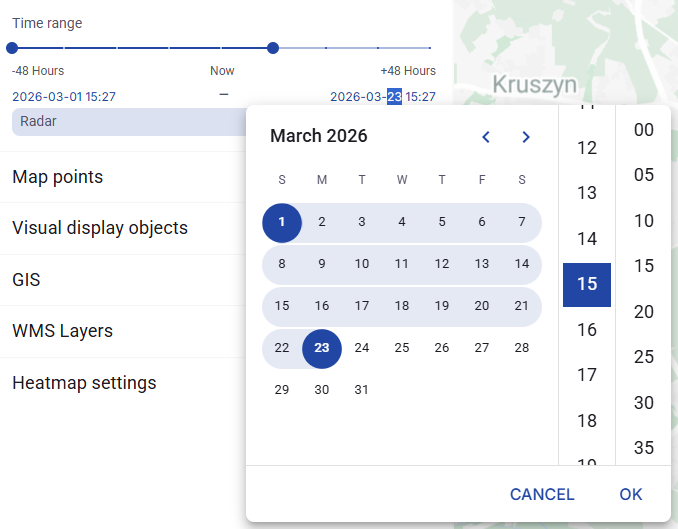Select minute 15 in minutes column
The image size is (678, 529).
tap(643, 266)
